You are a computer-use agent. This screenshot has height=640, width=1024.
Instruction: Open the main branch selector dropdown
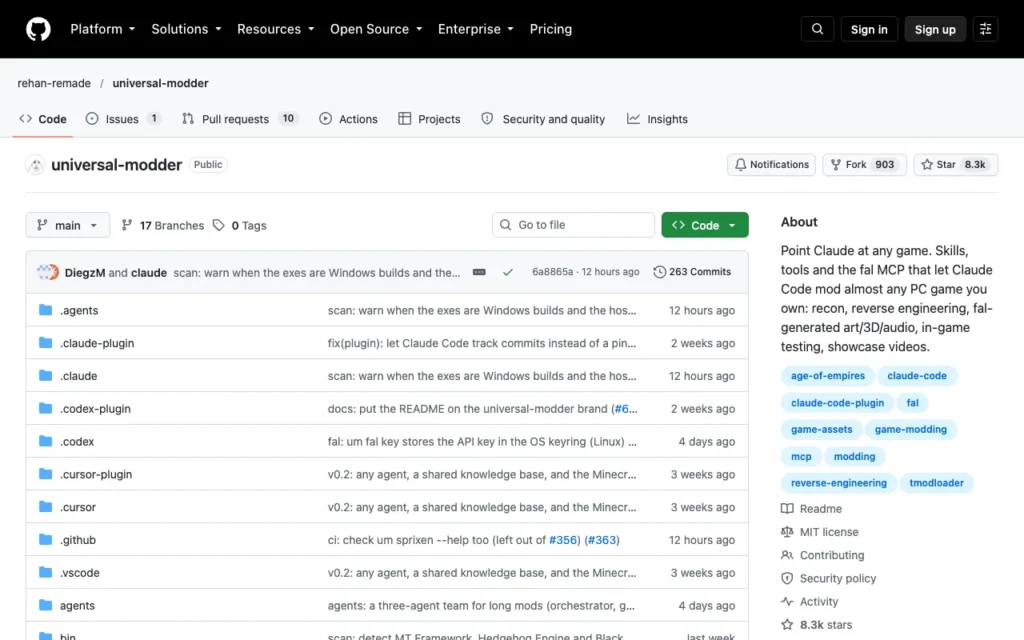[x=68, y=225]
